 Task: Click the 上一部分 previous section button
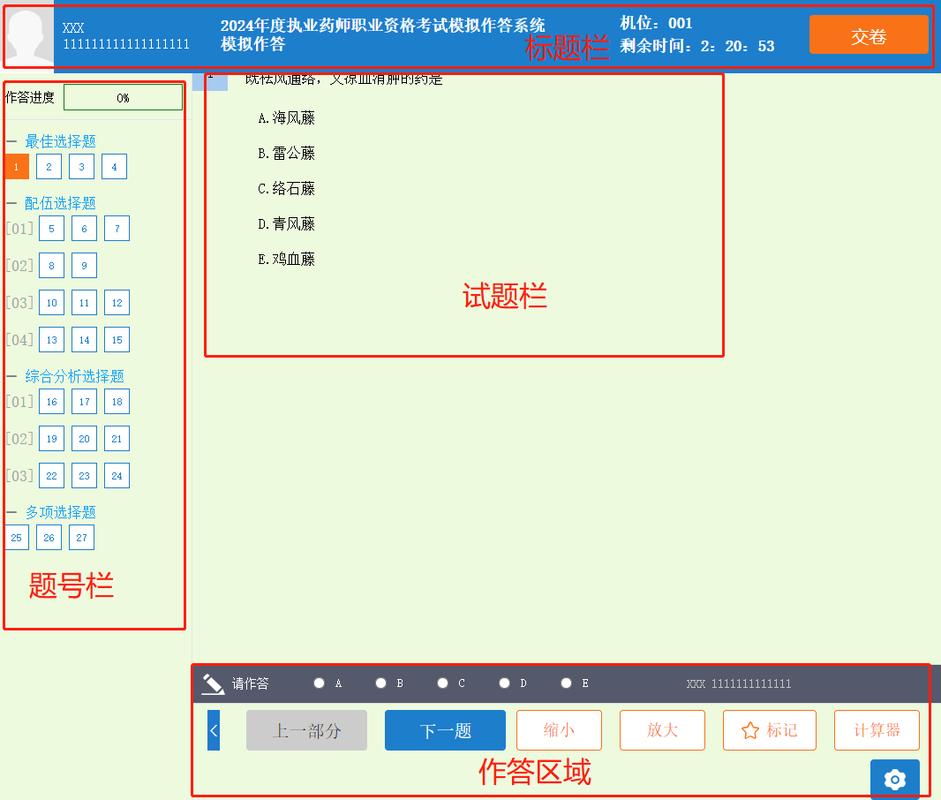(306, 730)
